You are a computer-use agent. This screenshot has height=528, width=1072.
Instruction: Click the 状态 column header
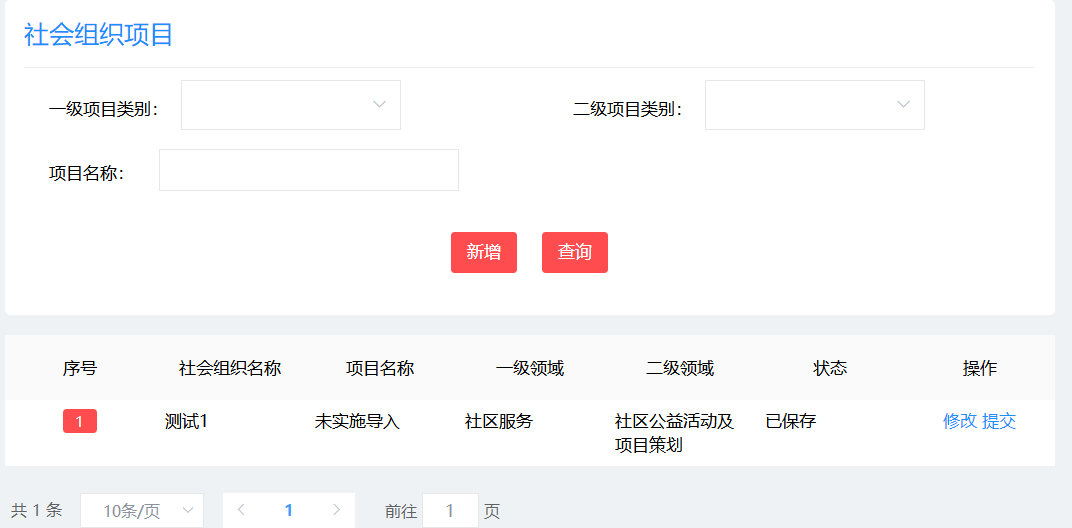pyautogui.click(x=830, y=369)
